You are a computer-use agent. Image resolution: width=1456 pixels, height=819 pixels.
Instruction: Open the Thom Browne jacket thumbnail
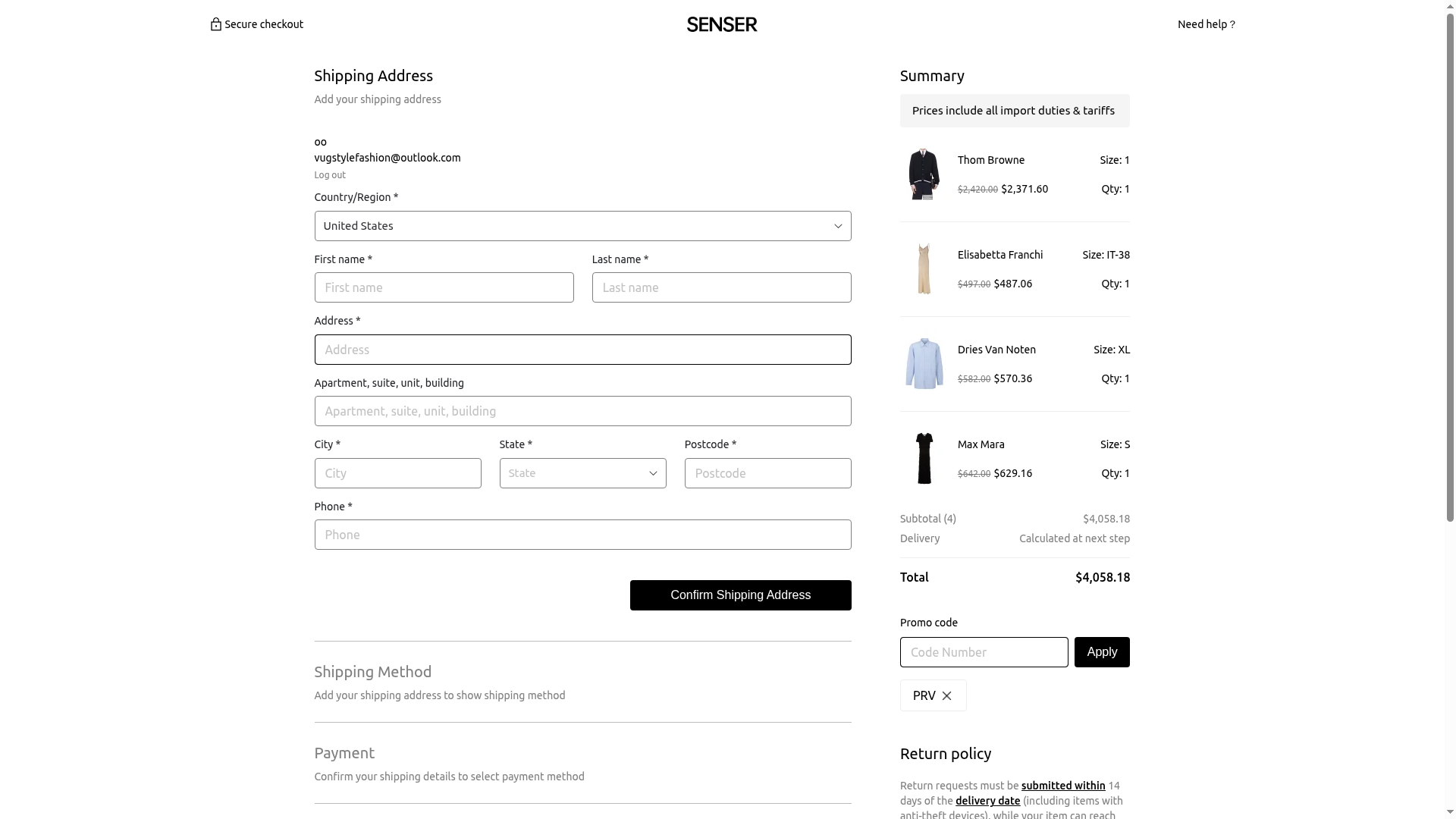pos(924,174)
